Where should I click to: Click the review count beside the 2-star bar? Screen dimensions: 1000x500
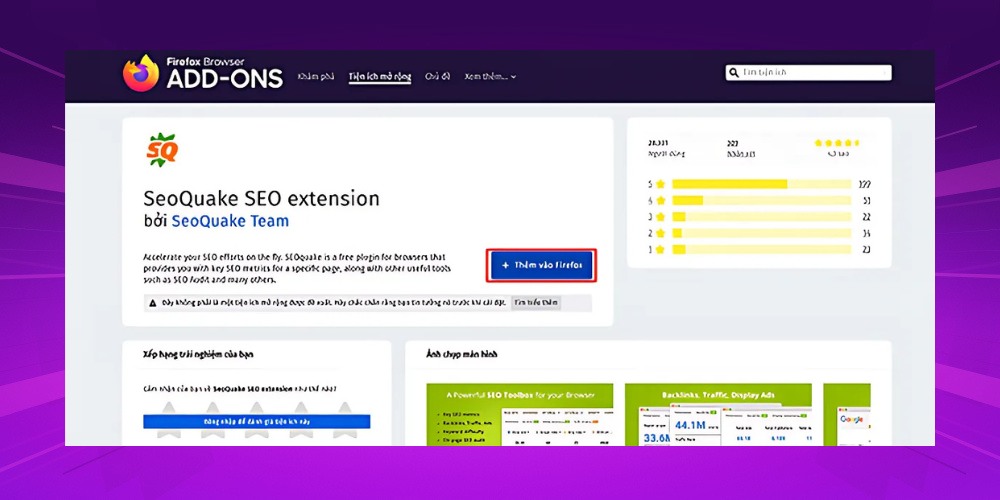point(867,233)
